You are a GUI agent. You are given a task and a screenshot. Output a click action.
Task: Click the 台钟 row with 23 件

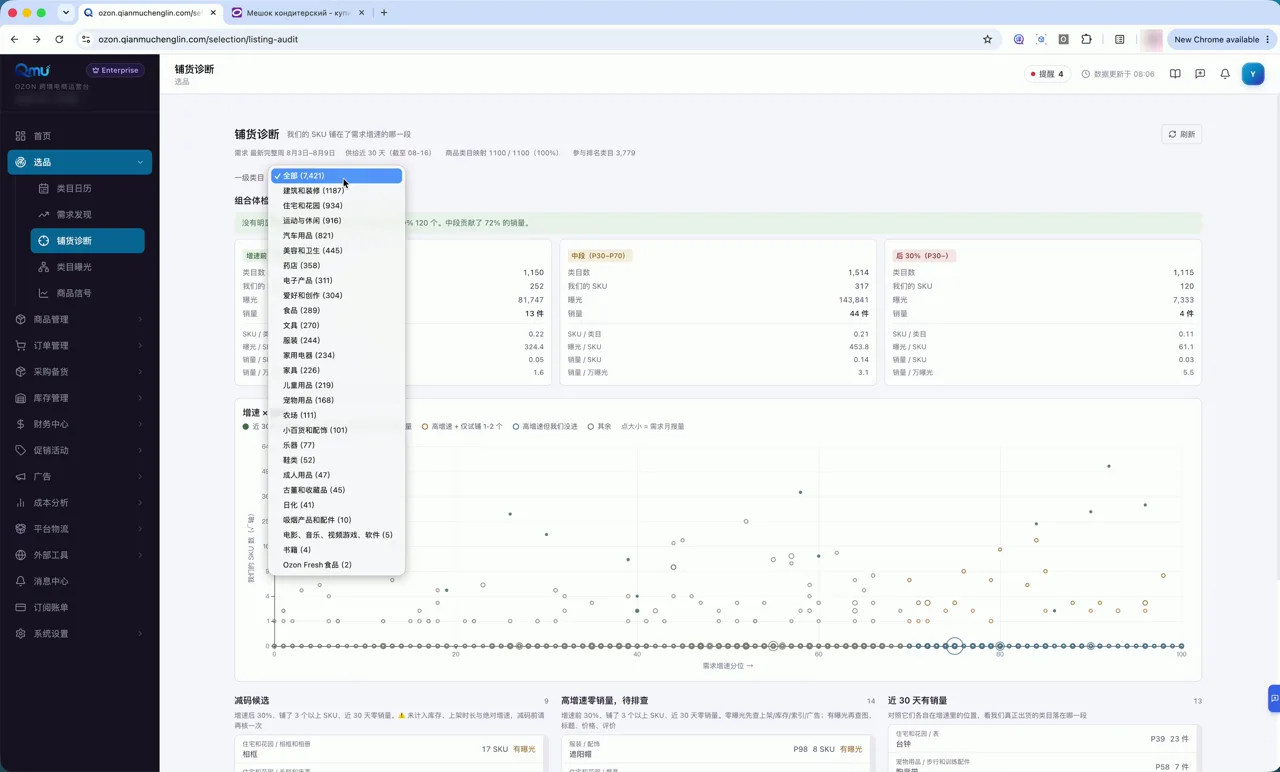(1043, 739)
